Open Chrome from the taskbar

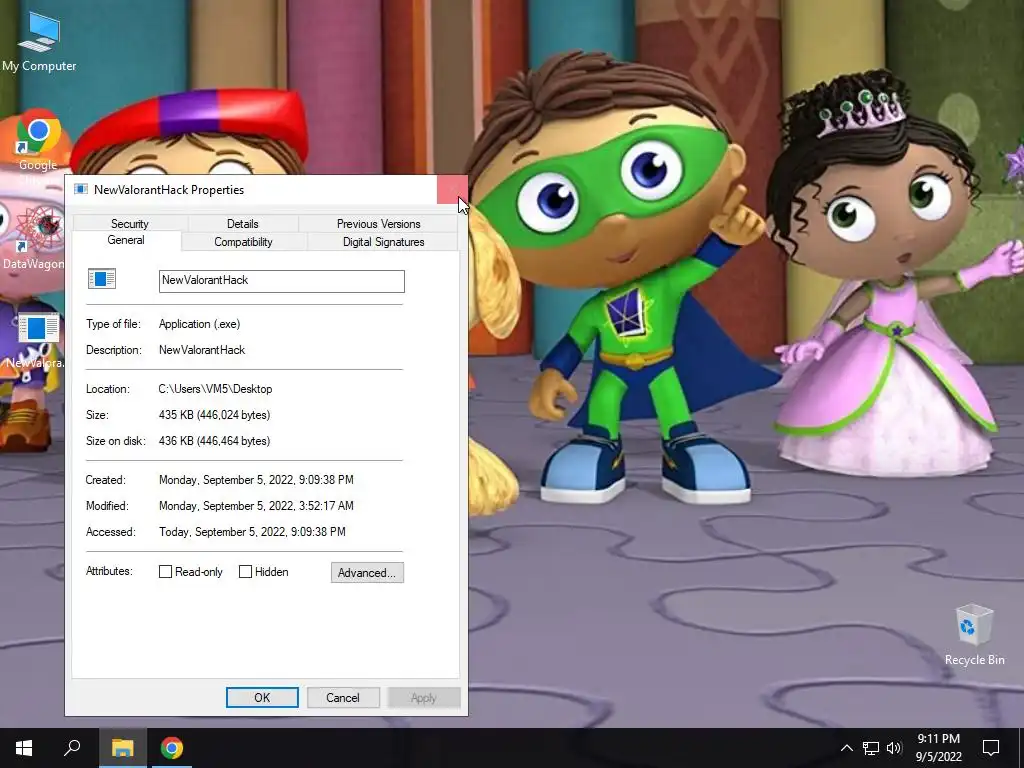[172, 748]
